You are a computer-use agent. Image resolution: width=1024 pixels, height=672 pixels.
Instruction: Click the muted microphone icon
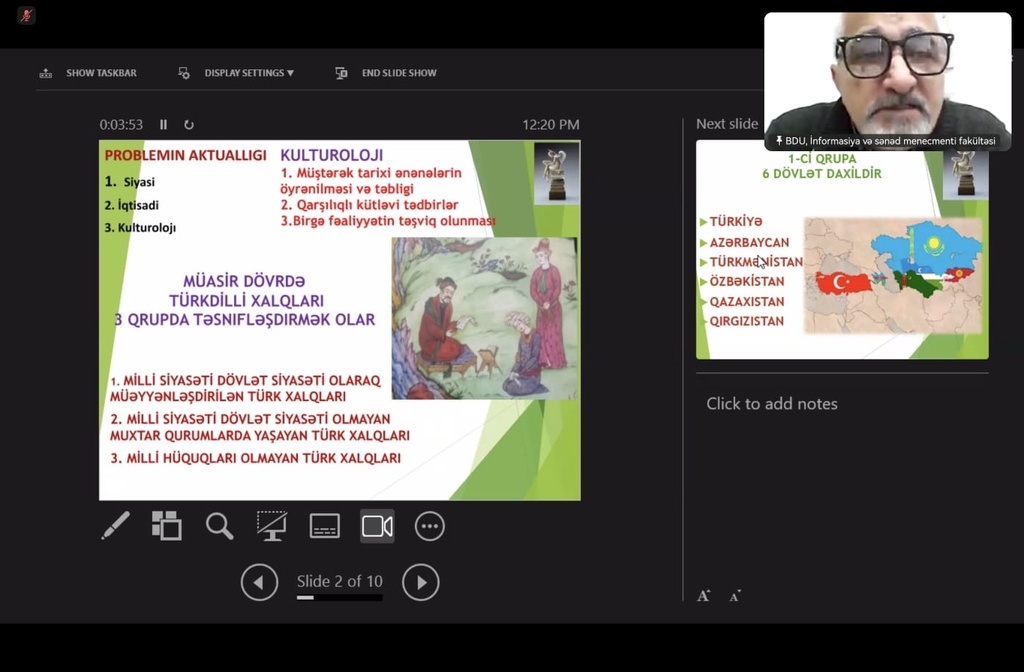tap(26, 15)
